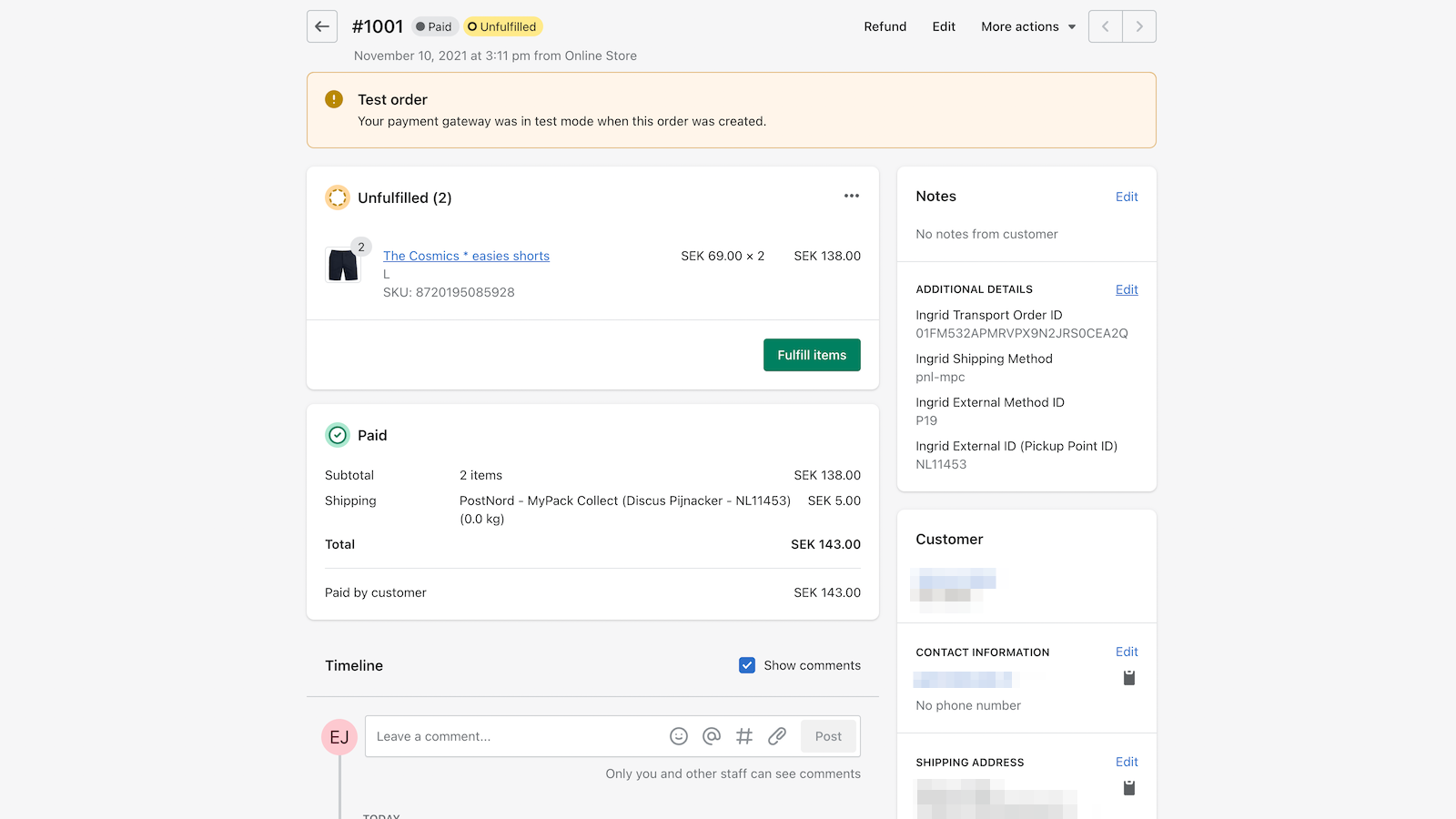Insert a hashtag using the # icon
The width and height of the screenshot is (1456, 819).
pos(744,736)
